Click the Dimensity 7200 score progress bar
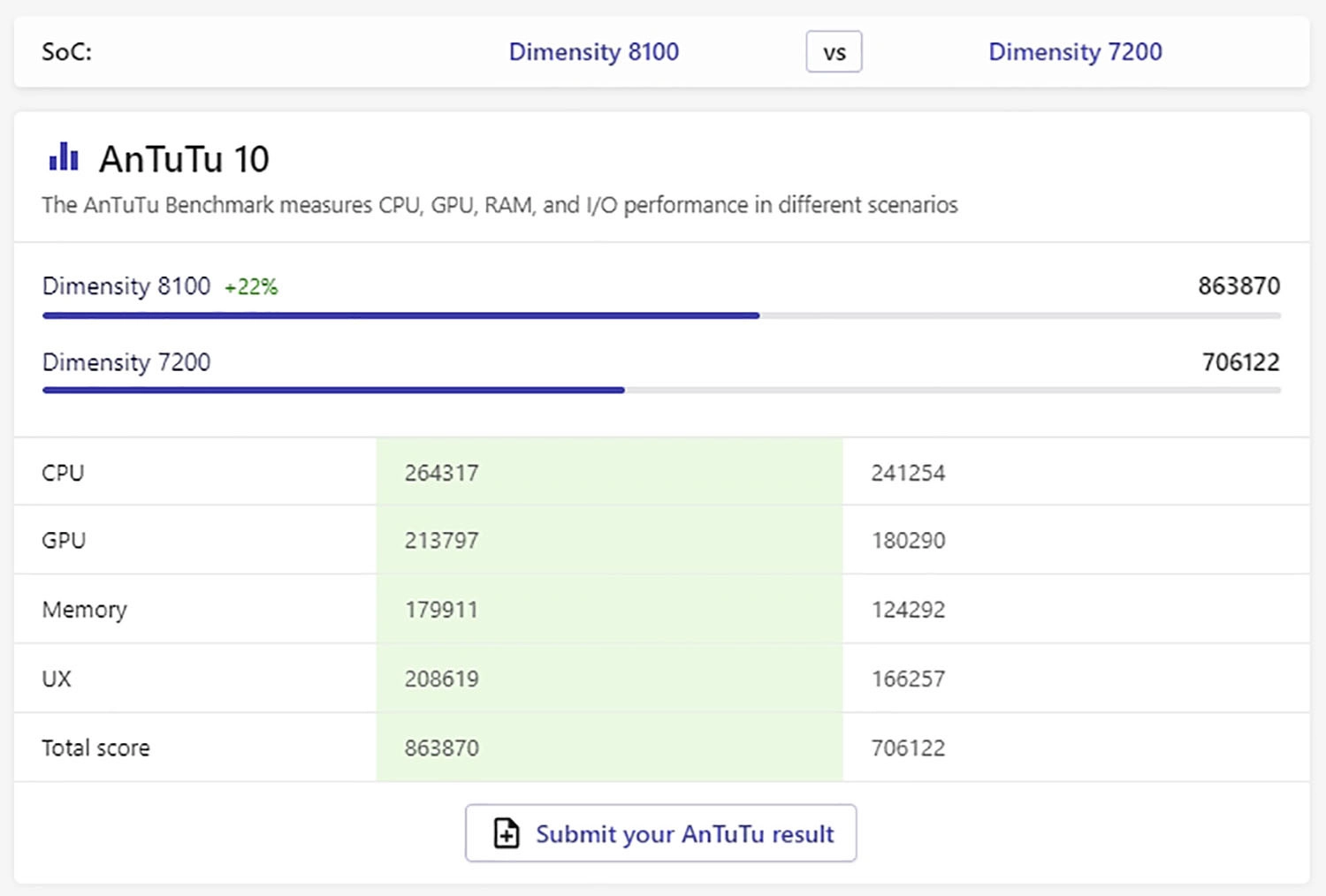Image resolution: width=1326 pixels, height=896 pixels. pos(661,390)
